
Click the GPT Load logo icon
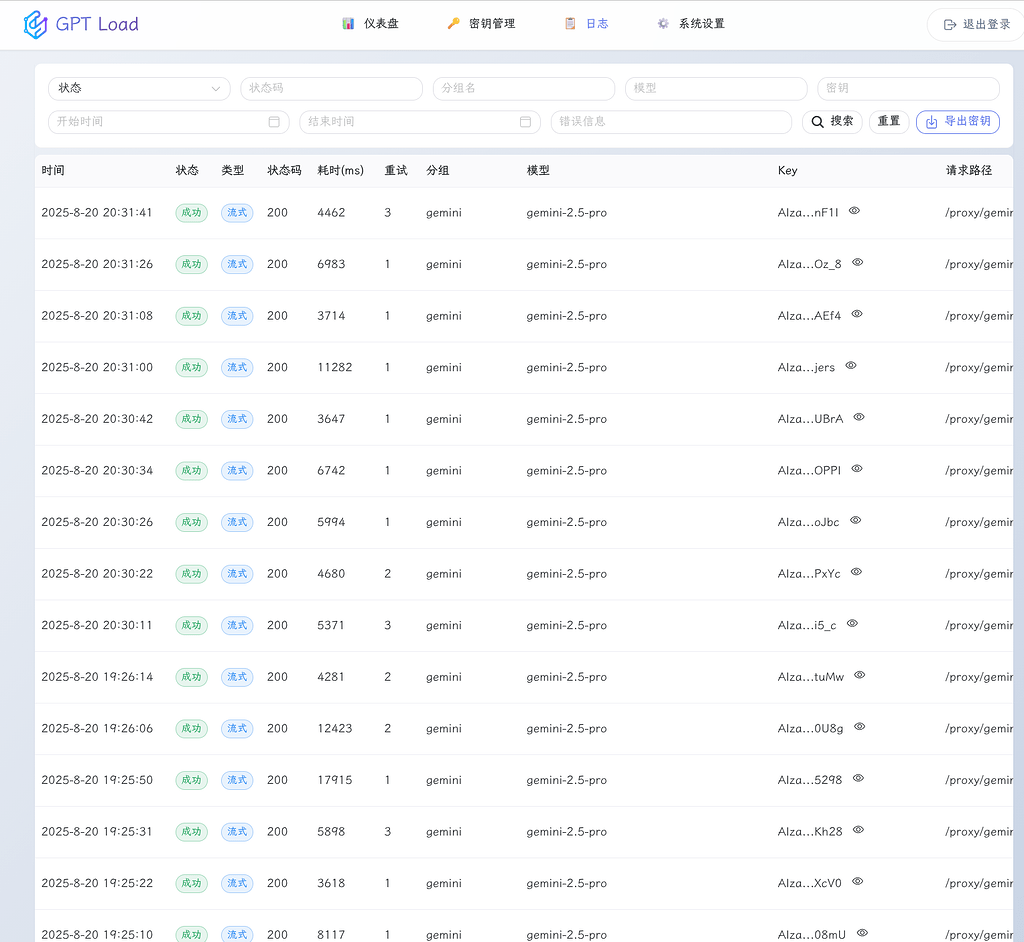(35, 25)
